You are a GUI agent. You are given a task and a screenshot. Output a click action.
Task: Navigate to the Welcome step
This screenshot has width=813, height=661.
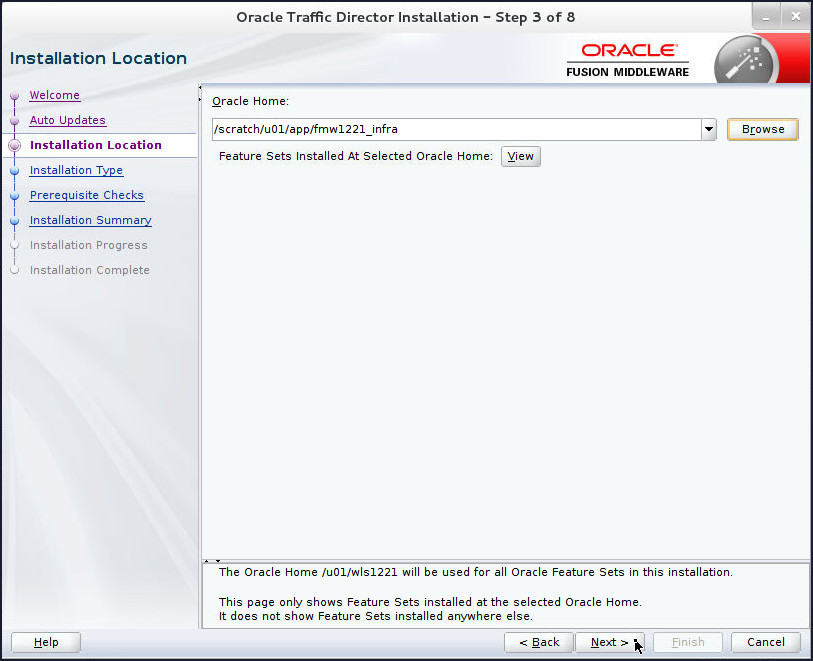pyautogui.click(x=54, y=95)
